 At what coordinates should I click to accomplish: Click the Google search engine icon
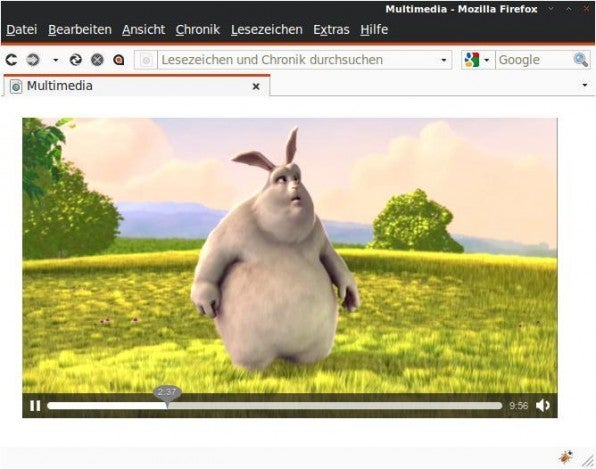point(472,60)
